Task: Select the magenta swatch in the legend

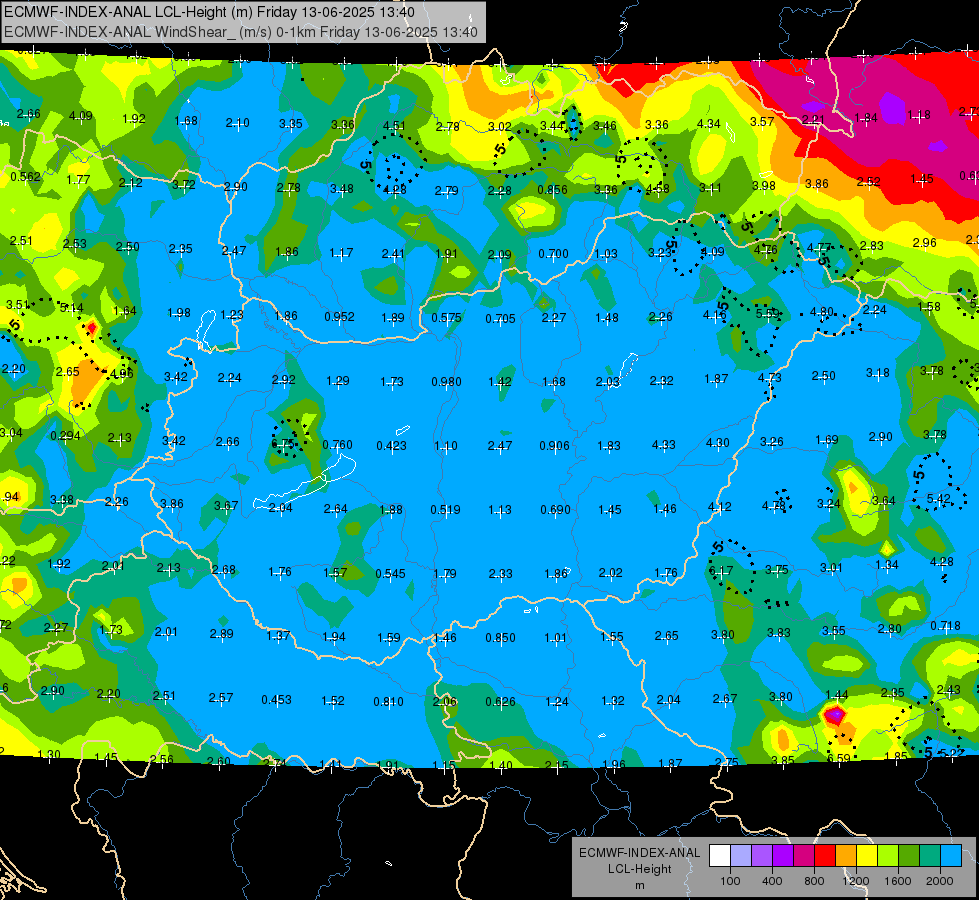Action: (804, 856)
